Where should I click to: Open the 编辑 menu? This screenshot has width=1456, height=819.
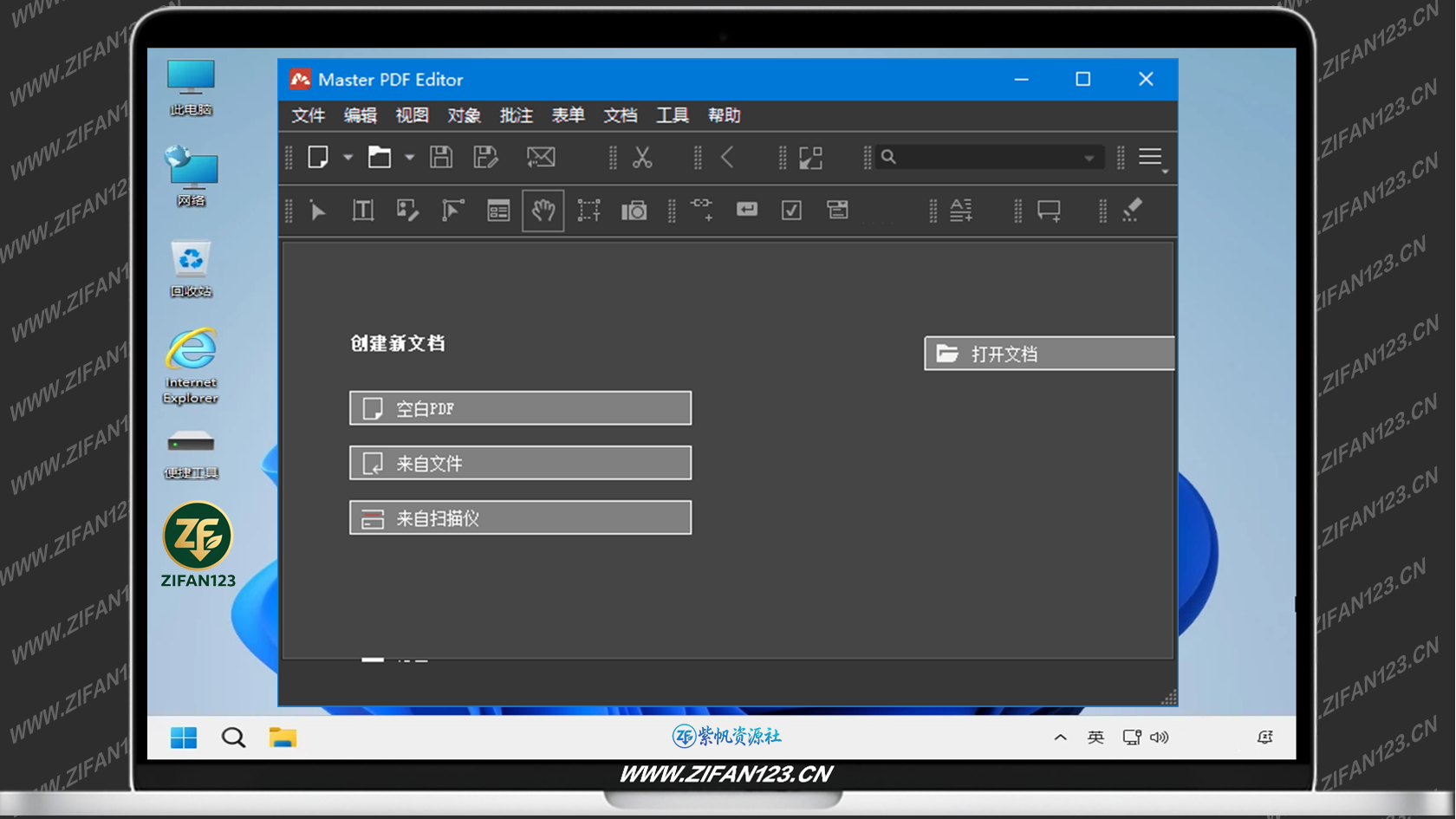click(x=361, y=115)
